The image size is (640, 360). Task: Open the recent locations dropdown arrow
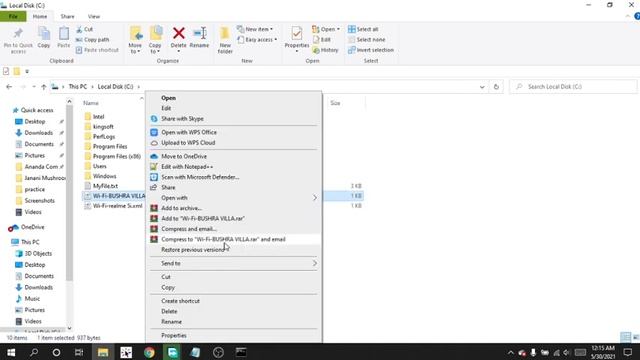point(33,87)
